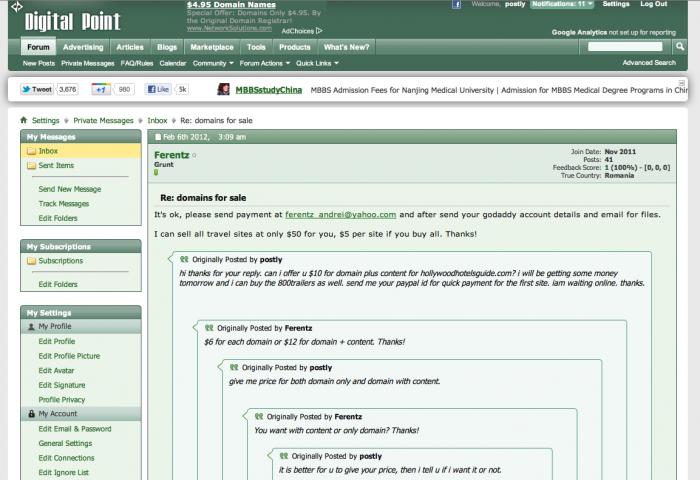Image resolution: width=700 pixels, height=480 pixels.
Task: Click the home icon in breadcrumb
Action: click(24, 120)
